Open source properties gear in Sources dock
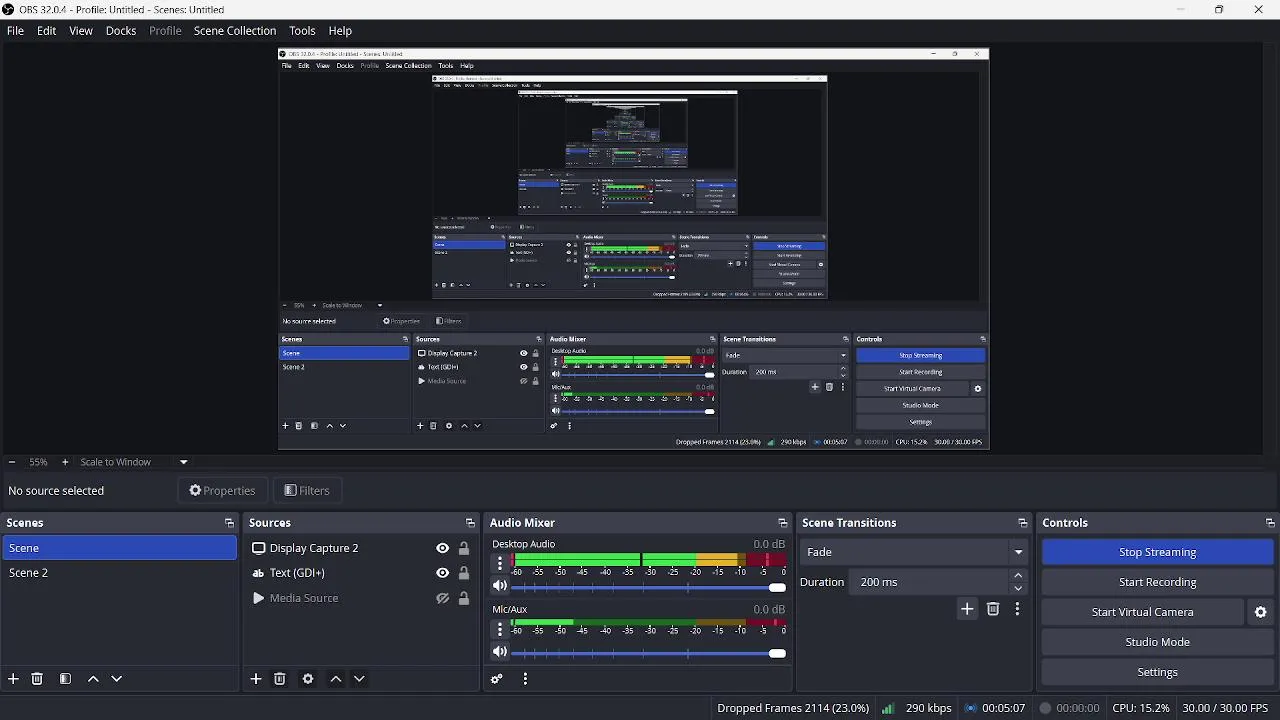The width and height of the screenshot is (1280, 720). (308, 679)
